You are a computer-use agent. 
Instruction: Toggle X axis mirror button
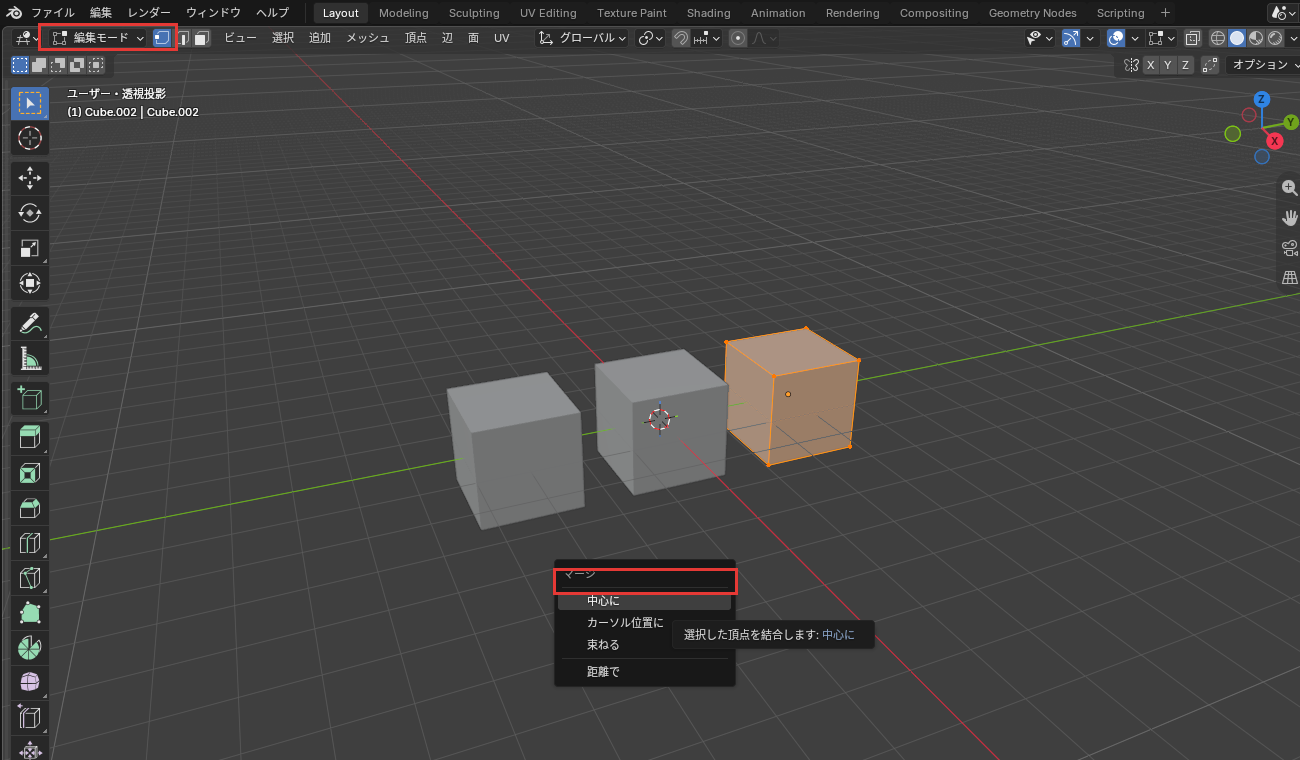coord(1151,64)
